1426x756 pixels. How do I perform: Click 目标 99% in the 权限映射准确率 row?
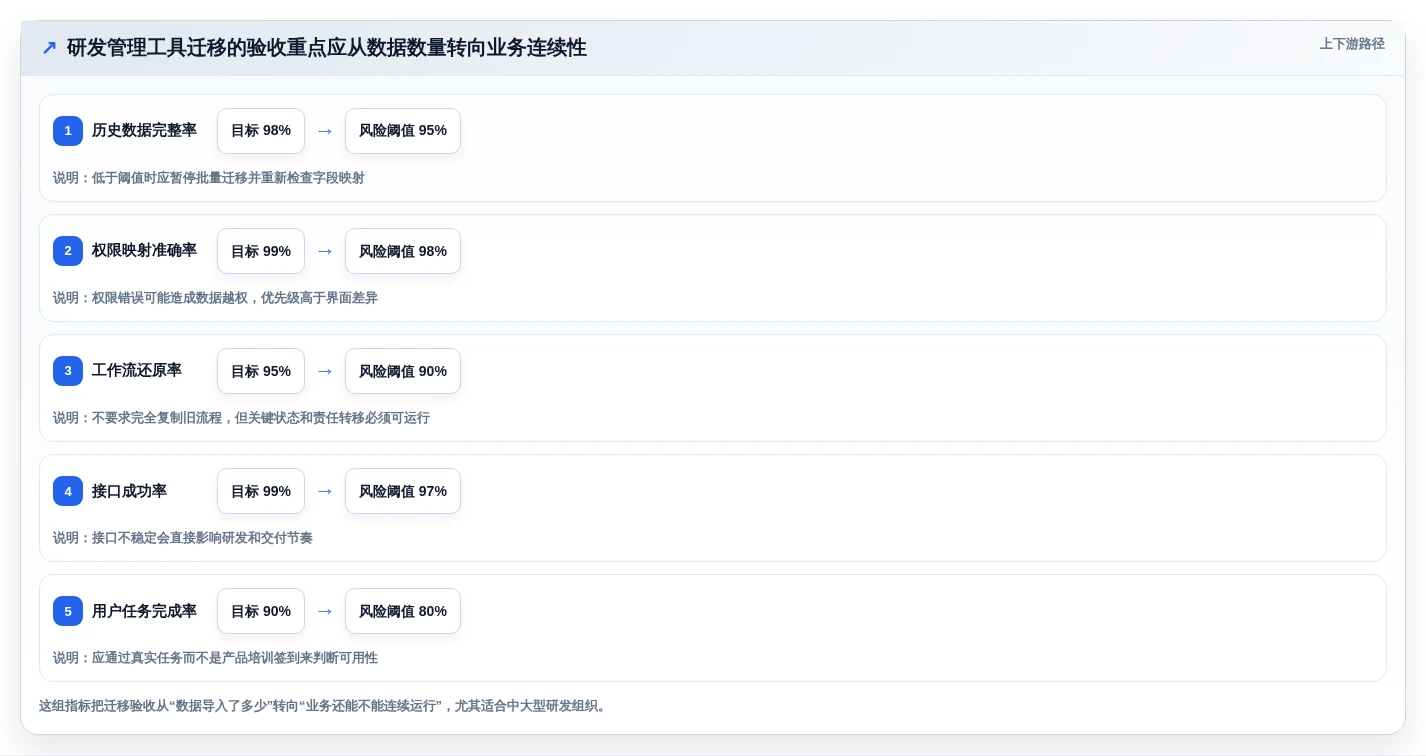click(261, 251)
